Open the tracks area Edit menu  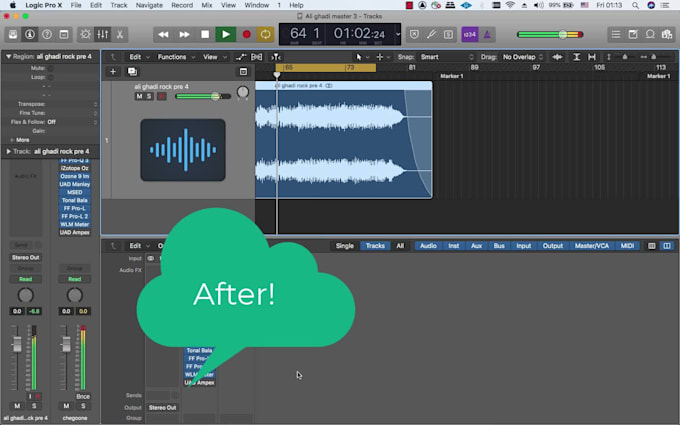[139, 57]
